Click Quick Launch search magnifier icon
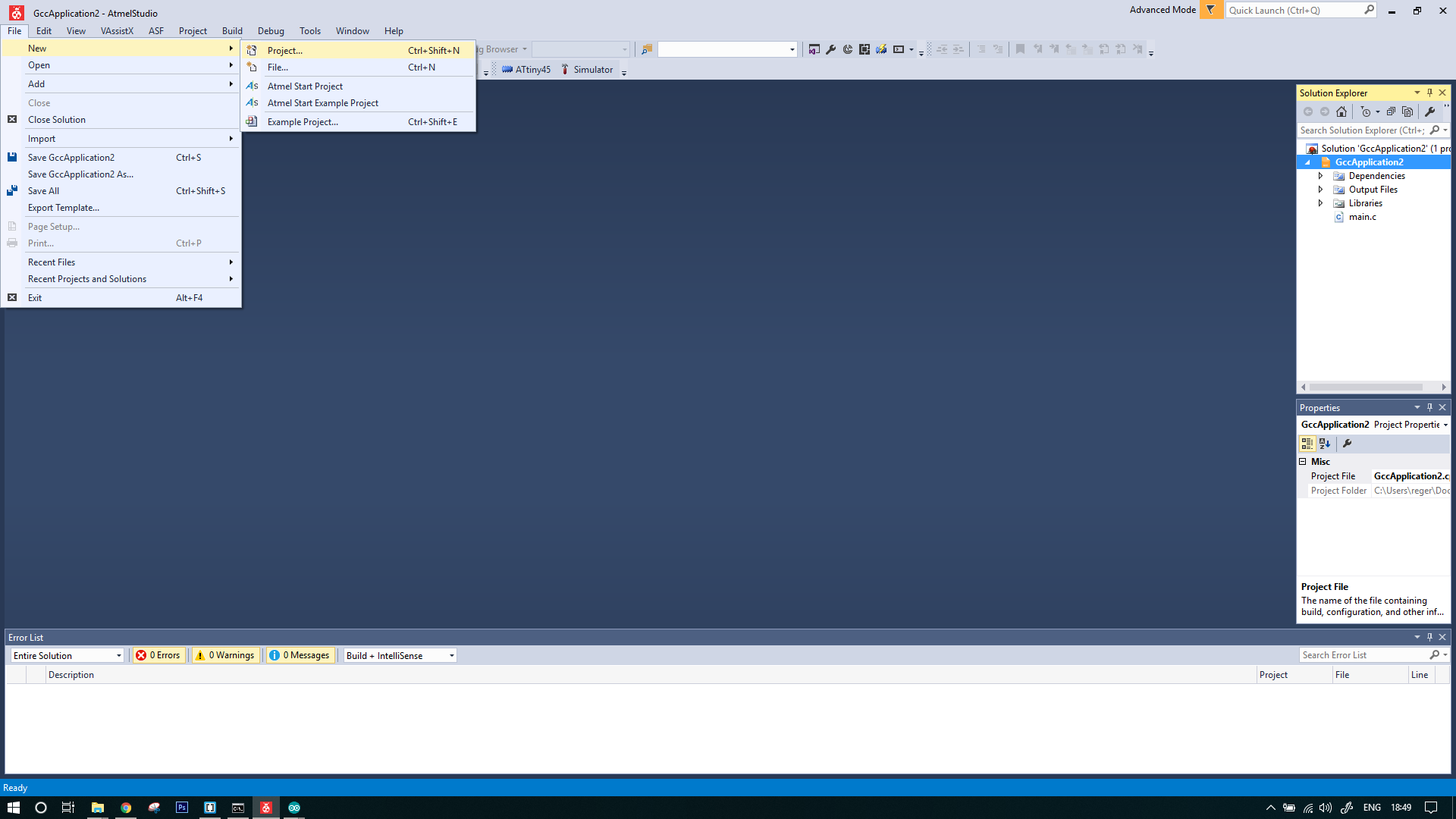Image resolution: width=1456 pixels, height=819 pixels. coord(1369,10)
